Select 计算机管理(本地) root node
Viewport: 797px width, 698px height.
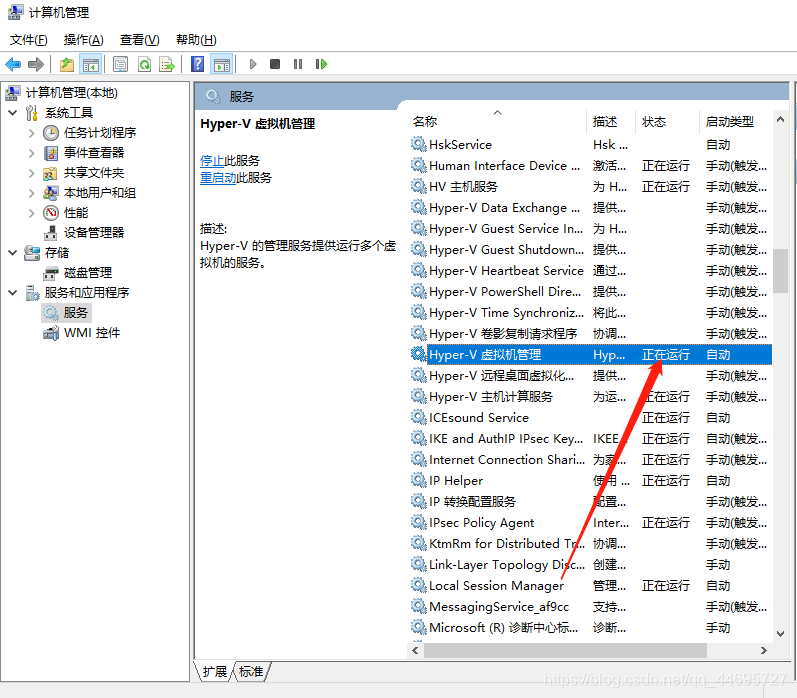pyautogui.click(x=71, y=93)
